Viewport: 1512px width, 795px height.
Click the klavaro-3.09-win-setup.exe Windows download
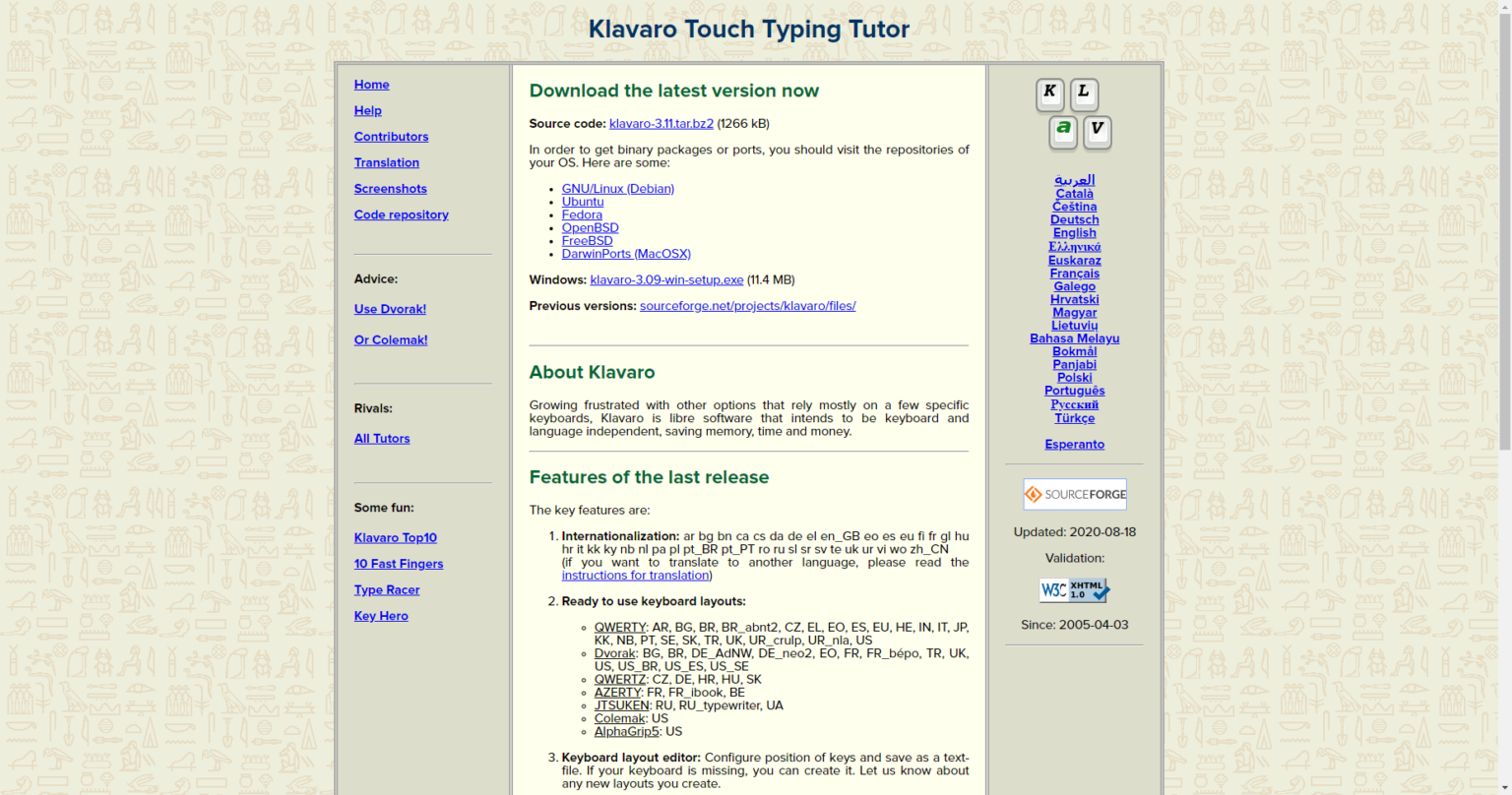click(x=666, y=279)
